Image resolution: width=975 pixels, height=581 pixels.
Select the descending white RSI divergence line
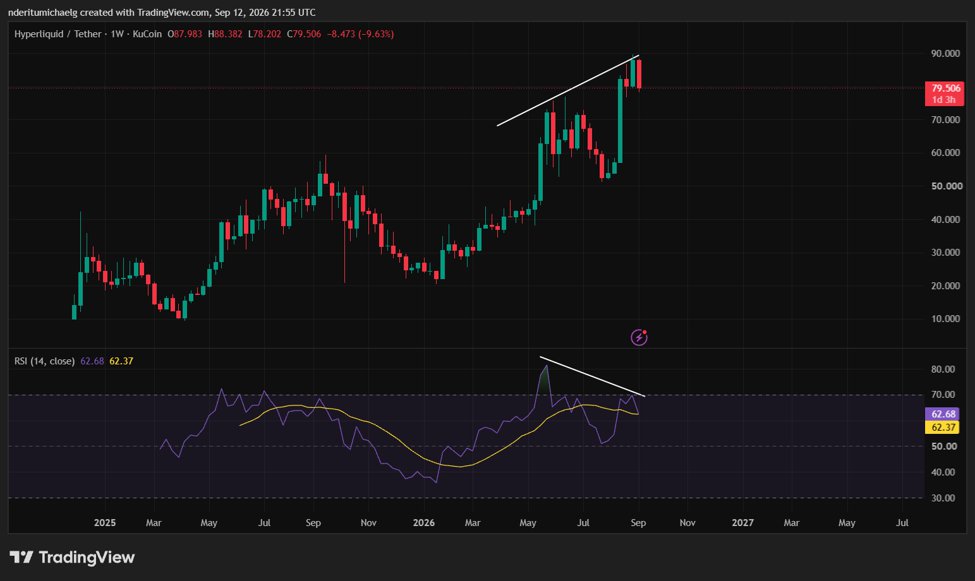(x=593, y=376)
